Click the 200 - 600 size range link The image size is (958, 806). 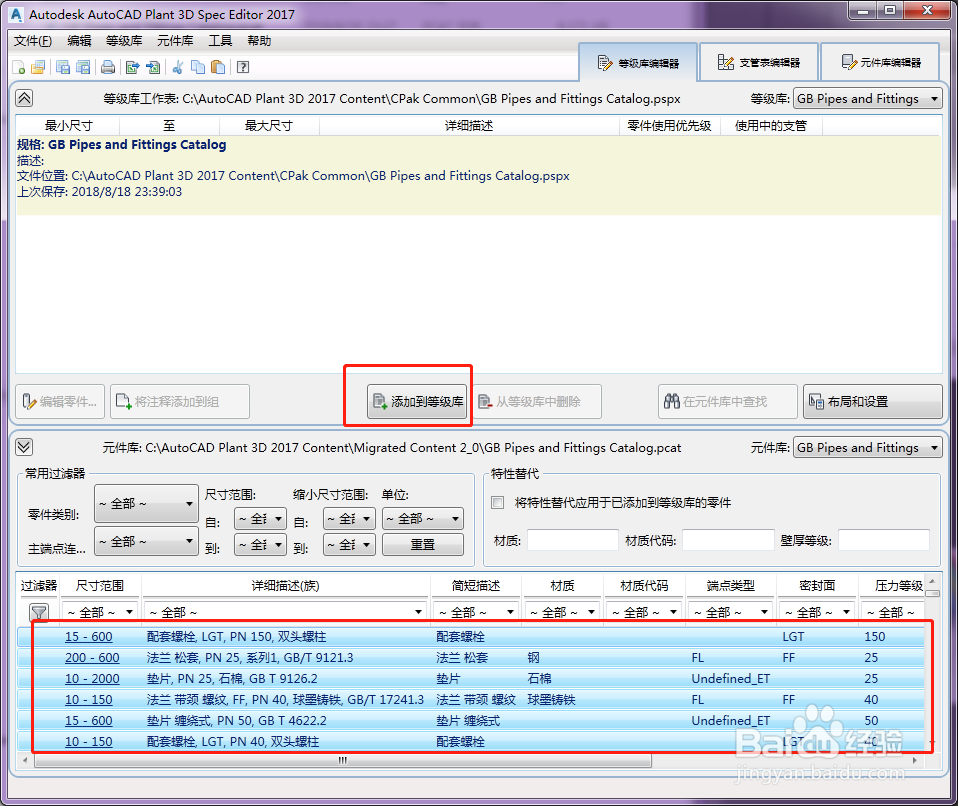[92, 658]
